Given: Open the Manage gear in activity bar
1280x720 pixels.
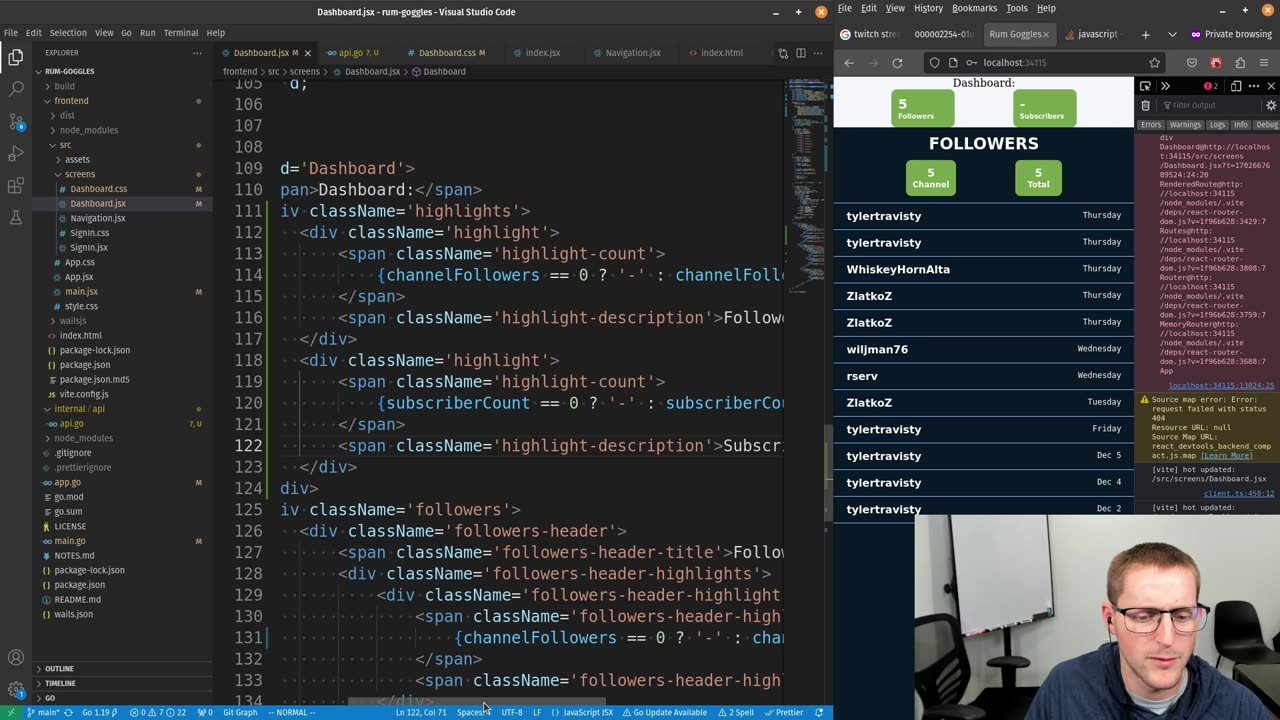Looking at the screenshot, I should click(16, 690).
